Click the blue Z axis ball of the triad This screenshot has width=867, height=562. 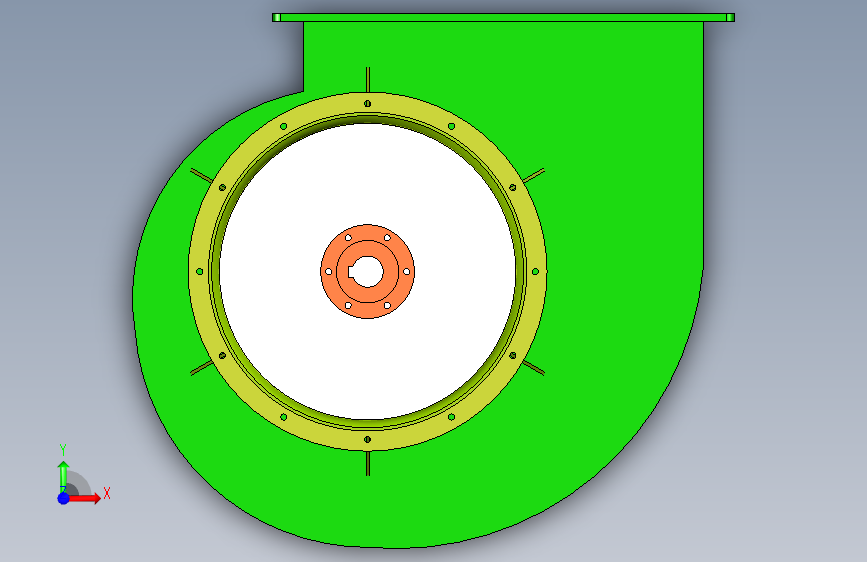(x=64, y=498)
